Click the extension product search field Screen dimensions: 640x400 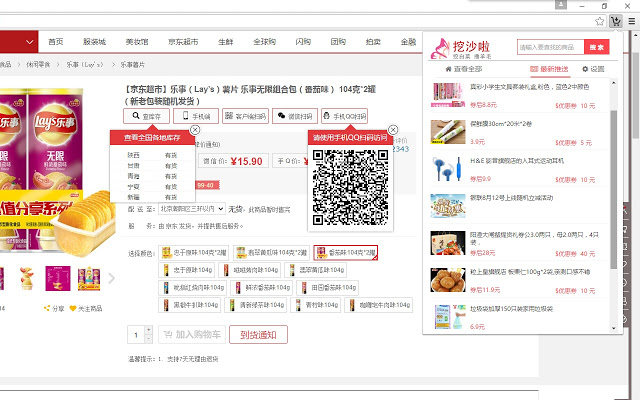[549, 47]
